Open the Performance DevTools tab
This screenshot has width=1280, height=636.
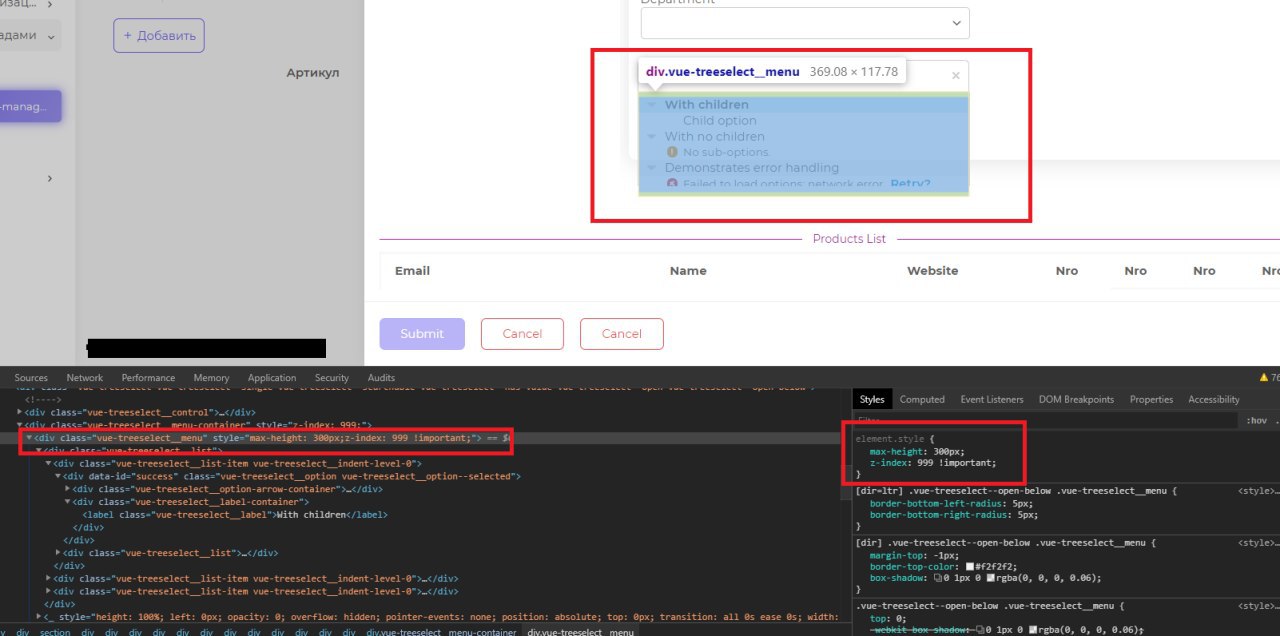click(148, 378)
